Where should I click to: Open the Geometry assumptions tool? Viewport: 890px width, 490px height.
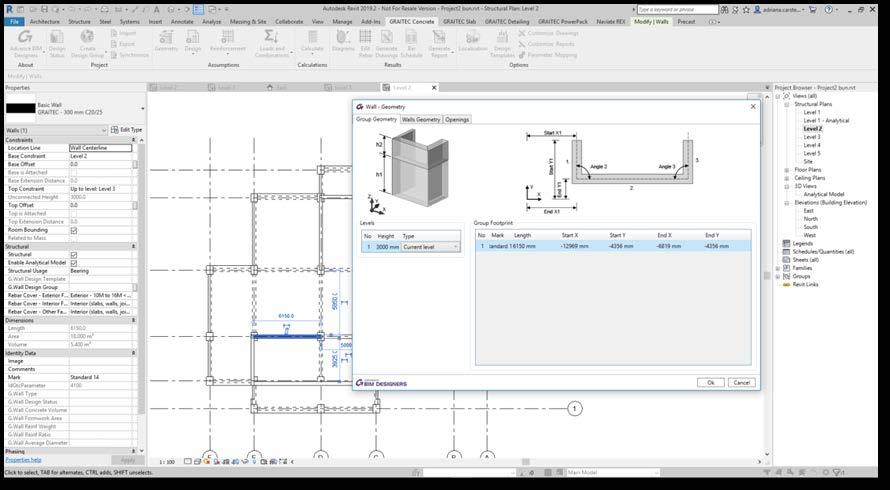[x=166, y=42]
